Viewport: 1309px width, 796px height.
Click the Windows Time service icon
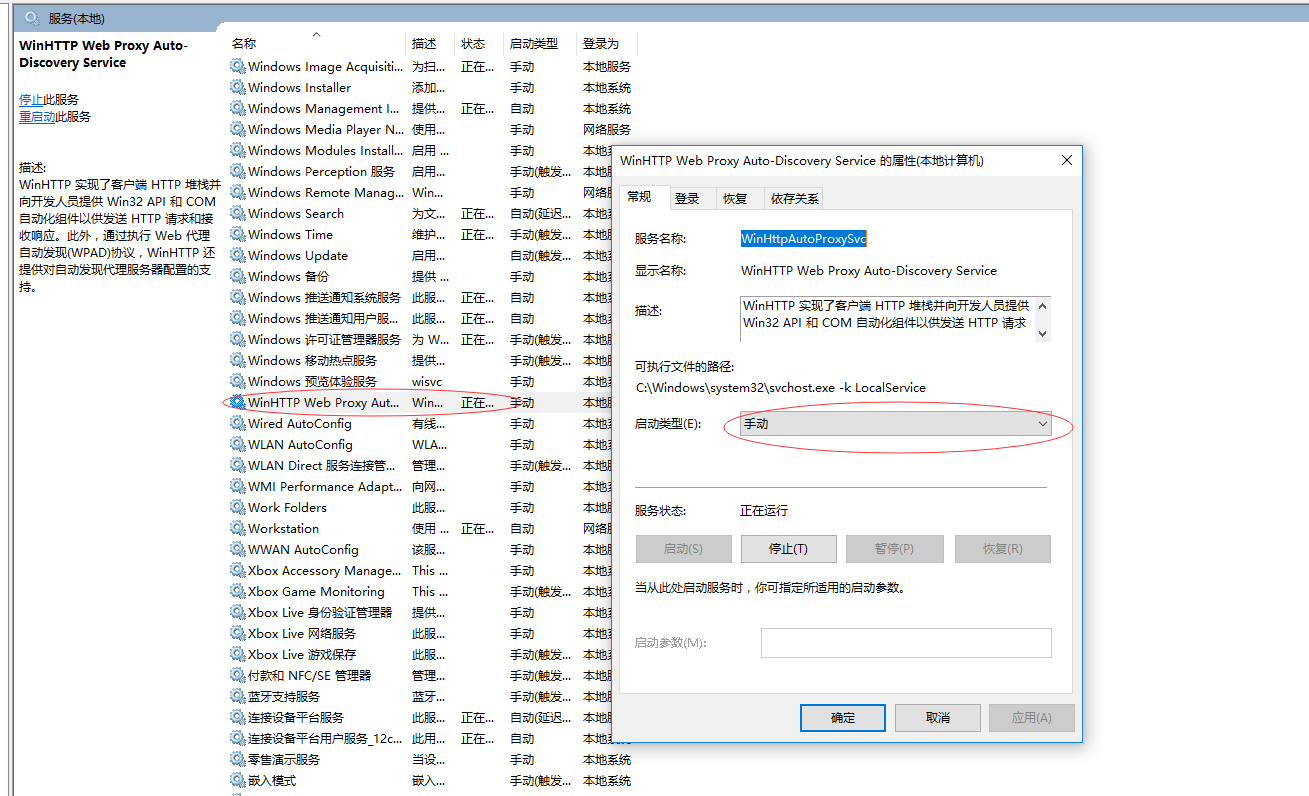click(x=237, y=234)
